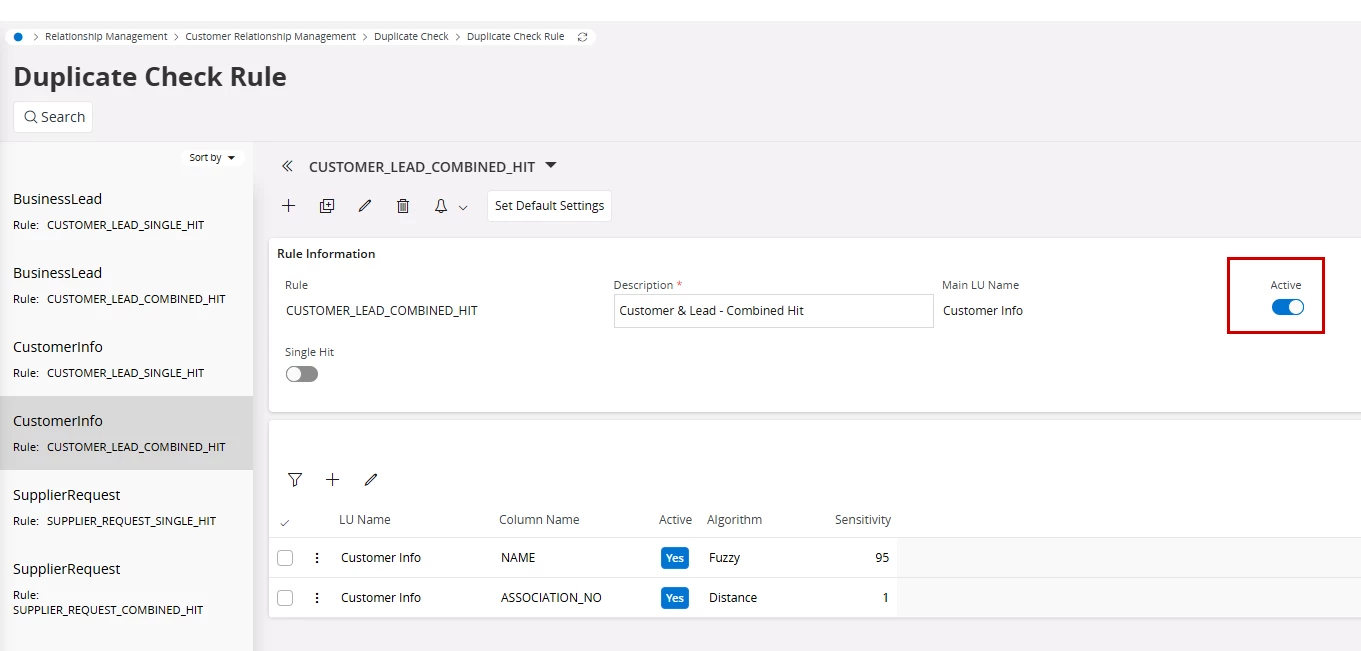Viewport: 1361px width, 651px height.
Task: Go to Customer Relationship Management breadcrumb
Action: (x=271, y=37)
